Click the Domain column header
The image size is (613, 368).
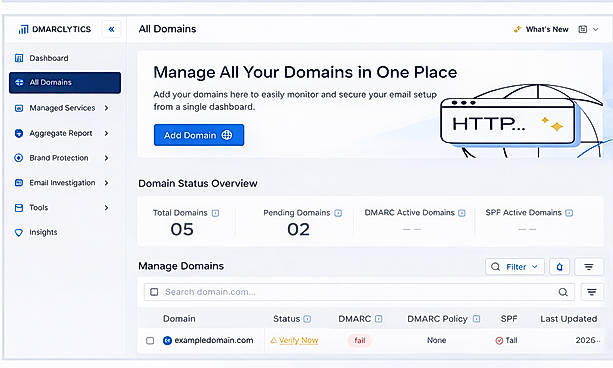(179, 319)
